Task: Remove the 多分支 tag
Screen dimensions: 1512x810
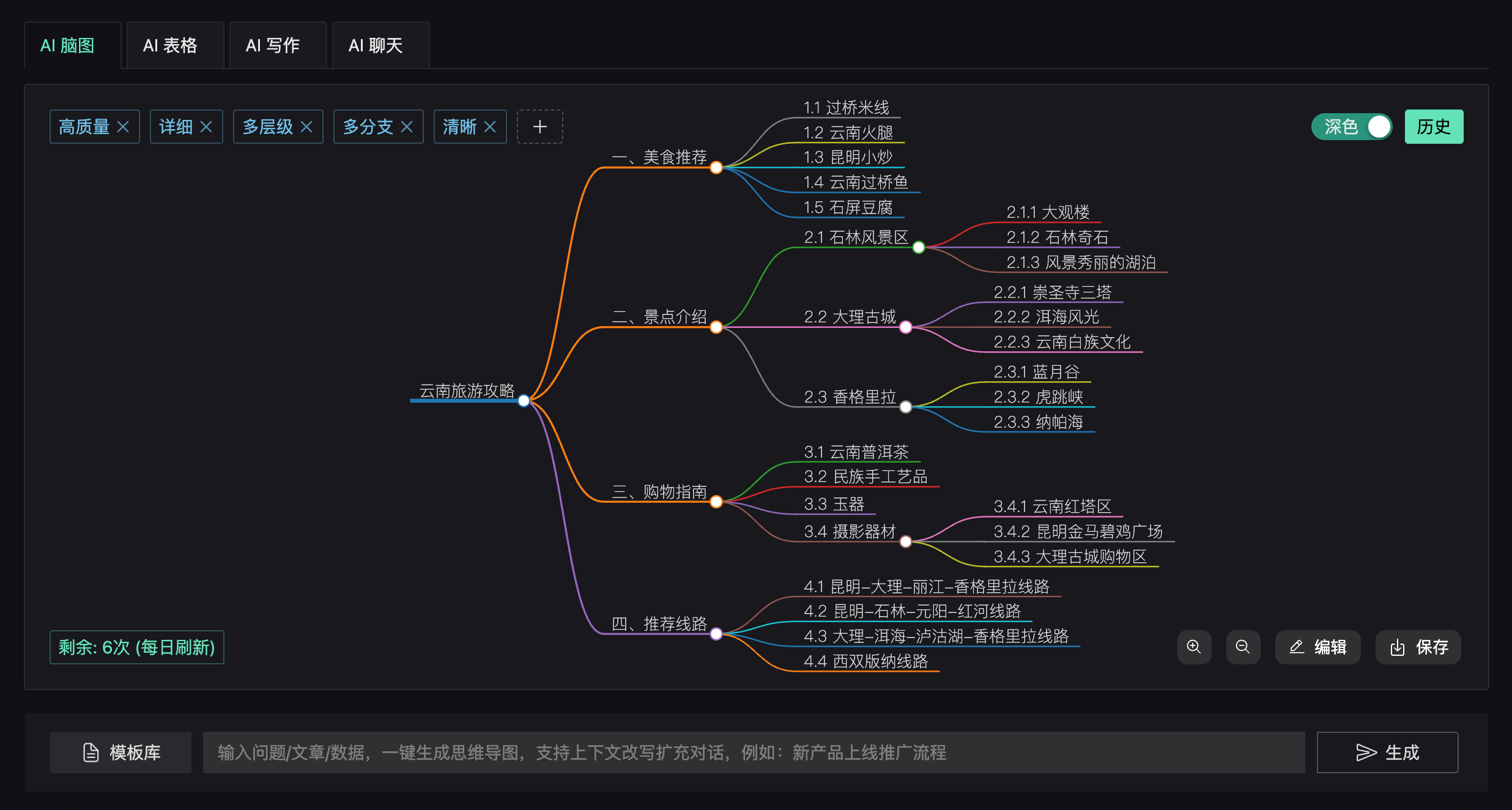Action: tap(407, 127)
